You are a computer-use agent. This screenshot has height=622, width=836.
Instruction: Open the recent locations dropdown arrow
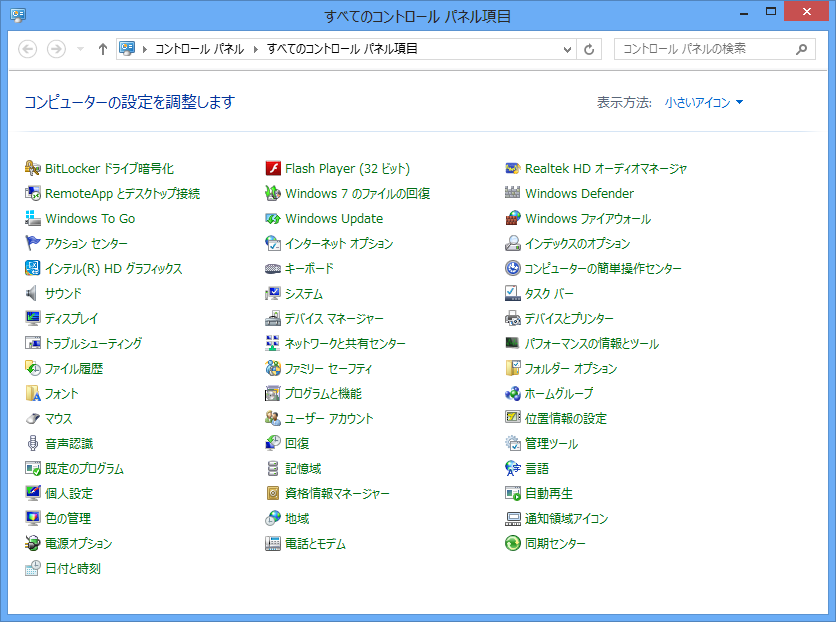pyautogui.click(x=81, y=49)
